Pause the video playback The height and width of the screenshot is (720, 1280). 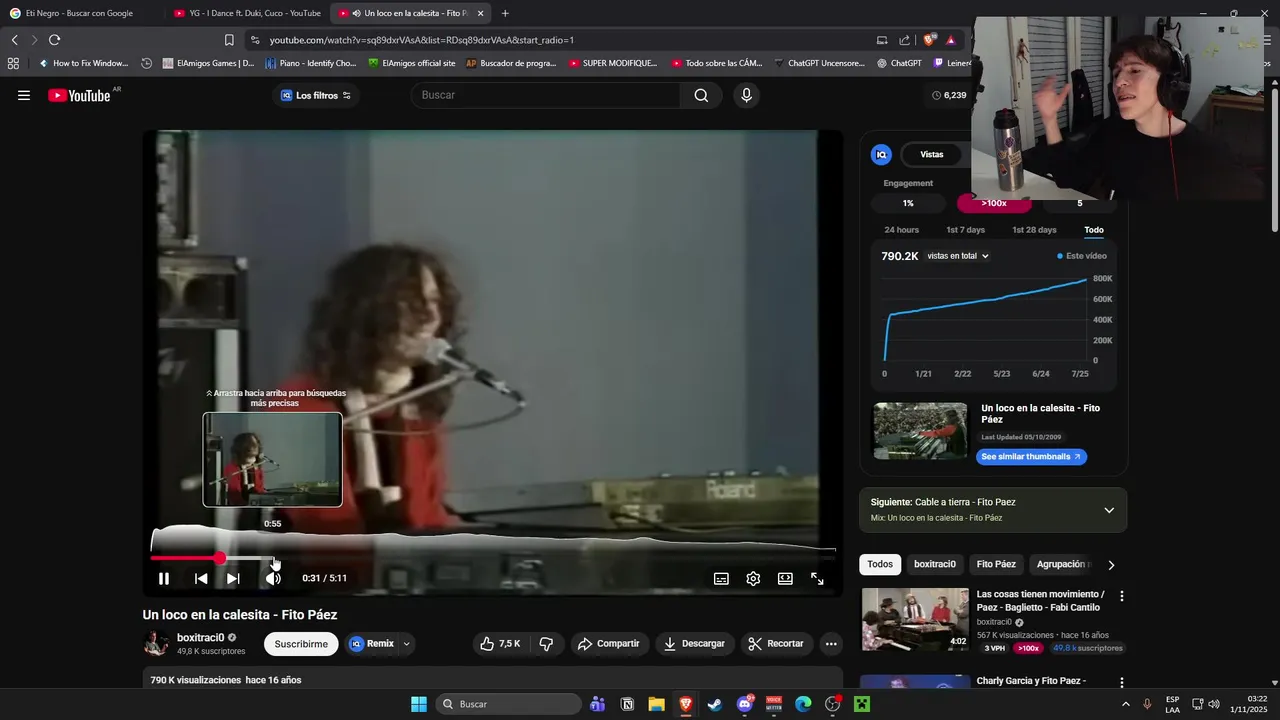tap(164, 578)
